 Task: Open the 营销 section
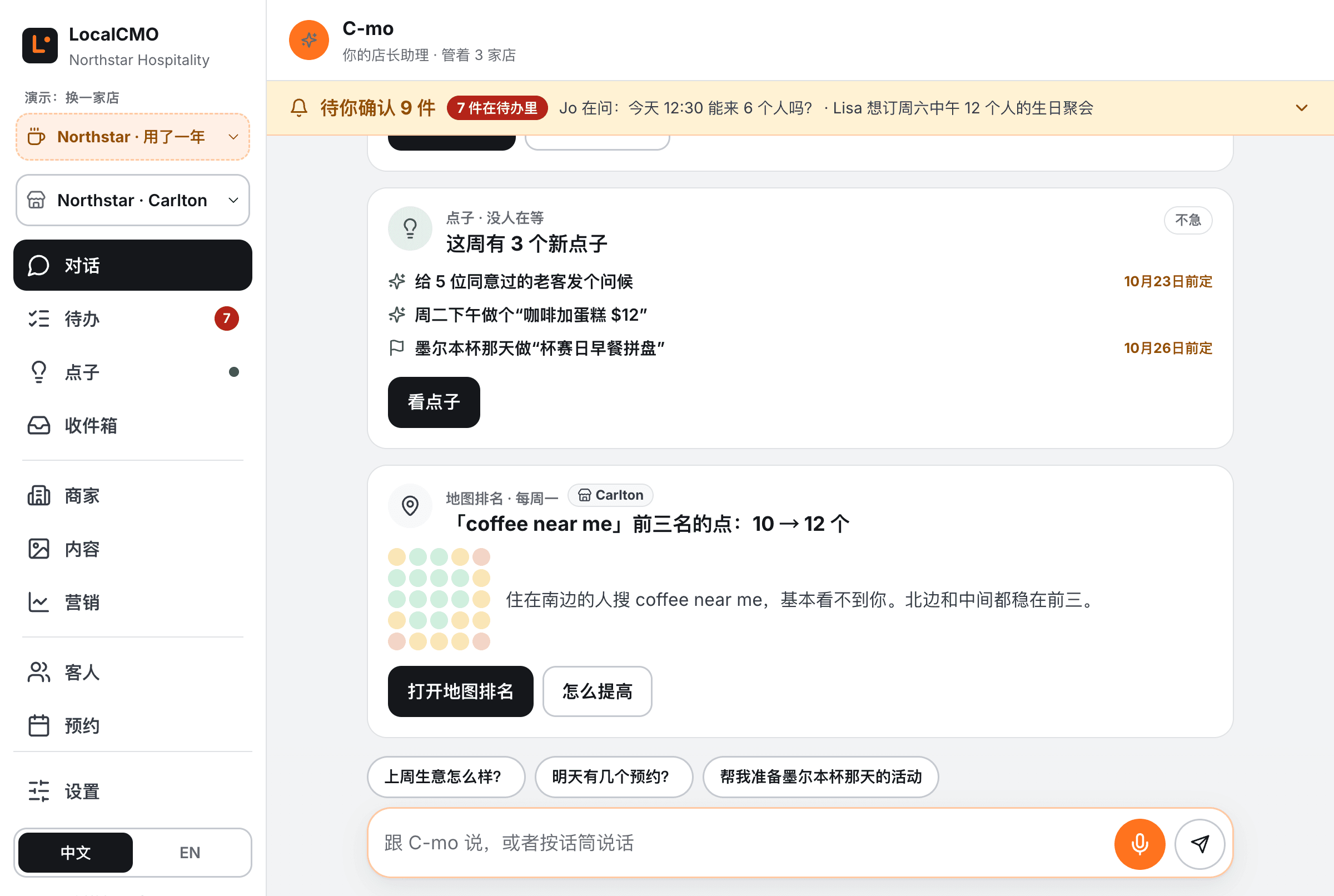[x=132, y=602]
